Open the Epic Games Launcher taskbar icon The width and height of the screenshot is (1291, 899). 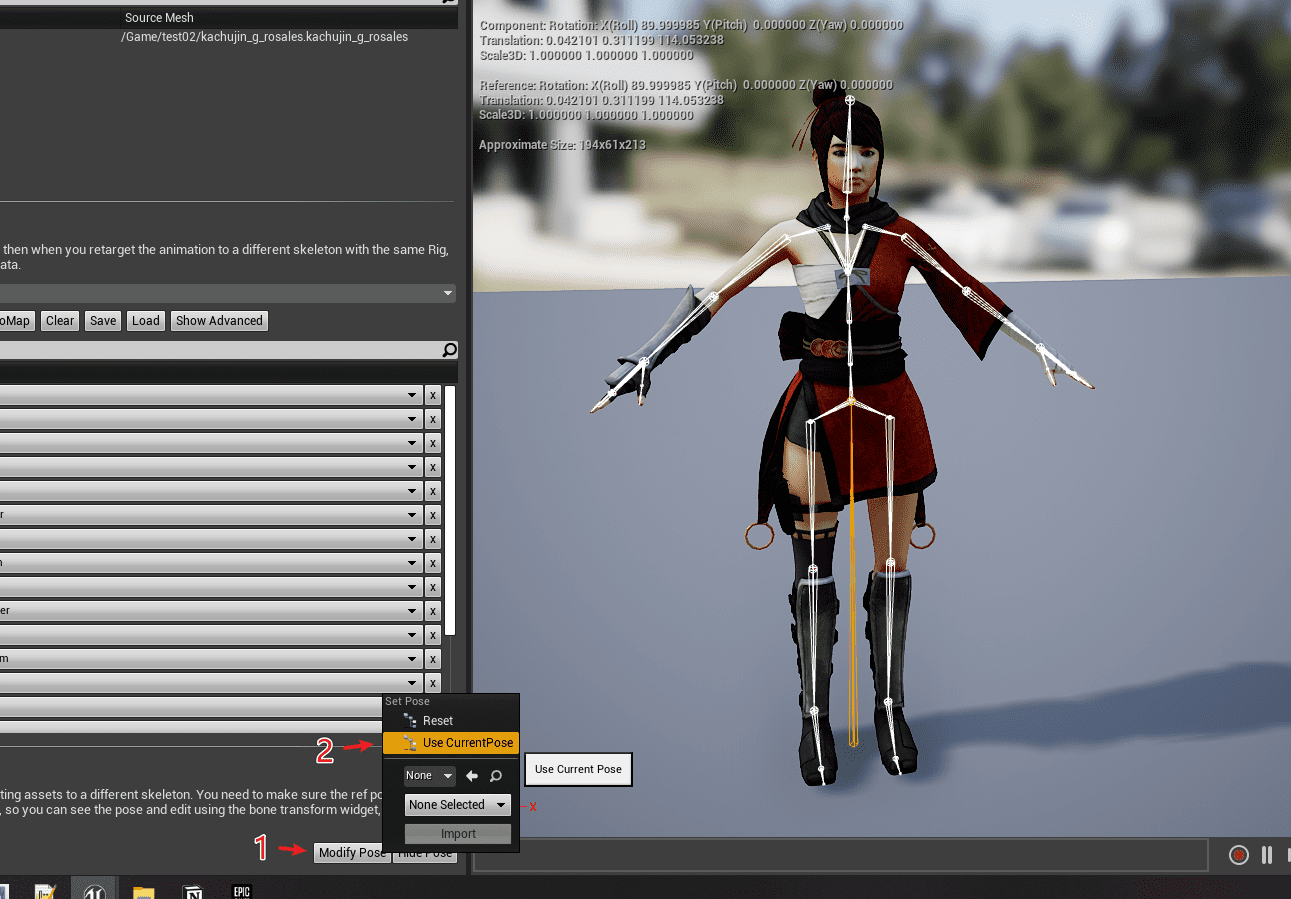tap(241, 890)
